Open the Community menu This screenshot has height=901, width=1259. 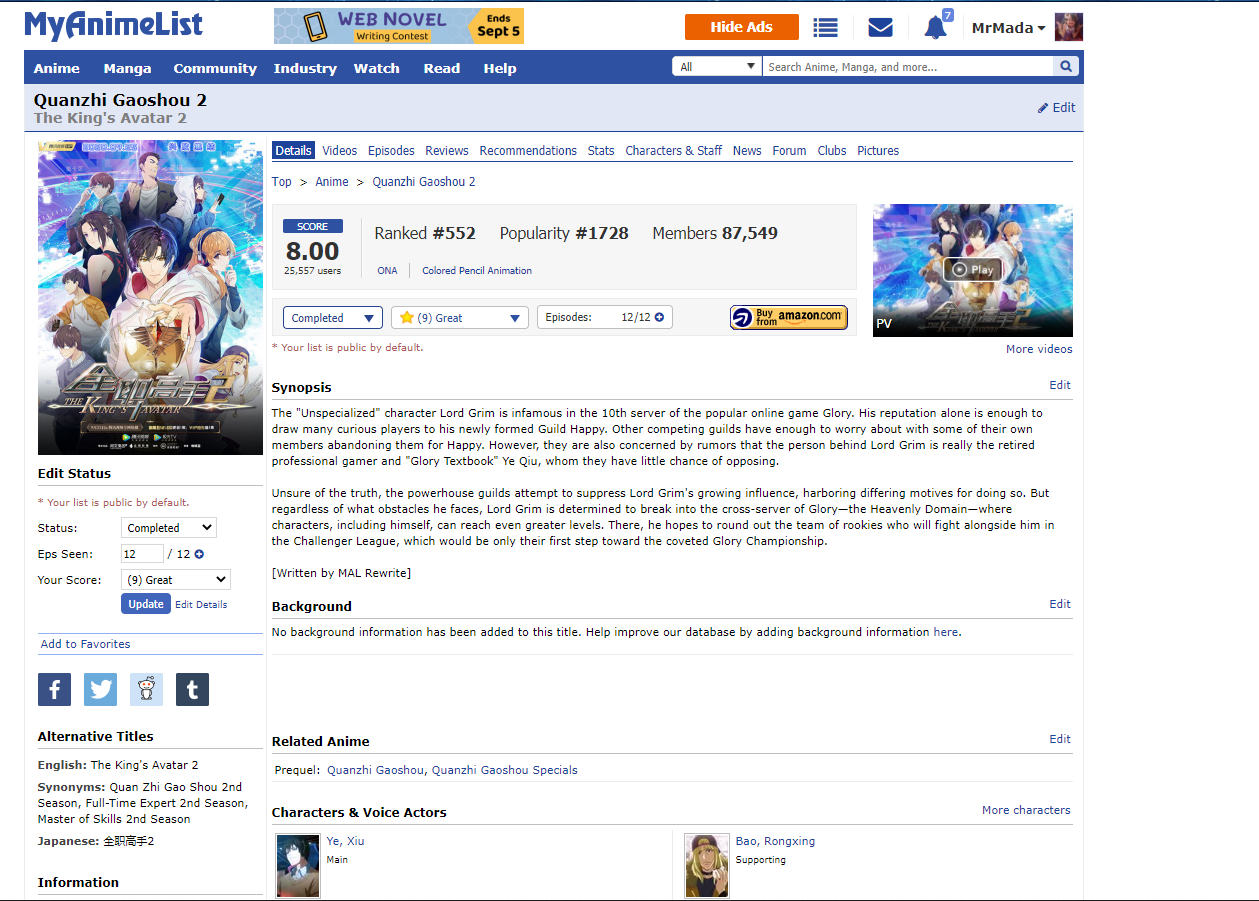point(215,68)
